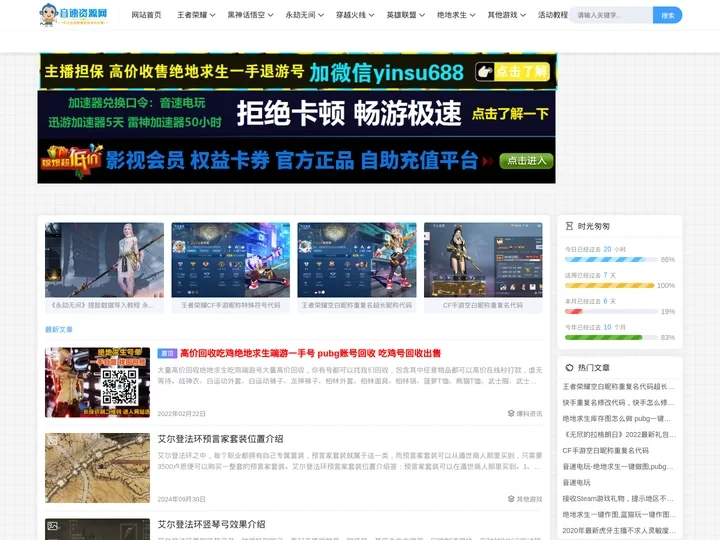Viewport: 720px width, 540px height.
Task: Open the 音速资源网 site logo
Action: [x=74, y=15]
